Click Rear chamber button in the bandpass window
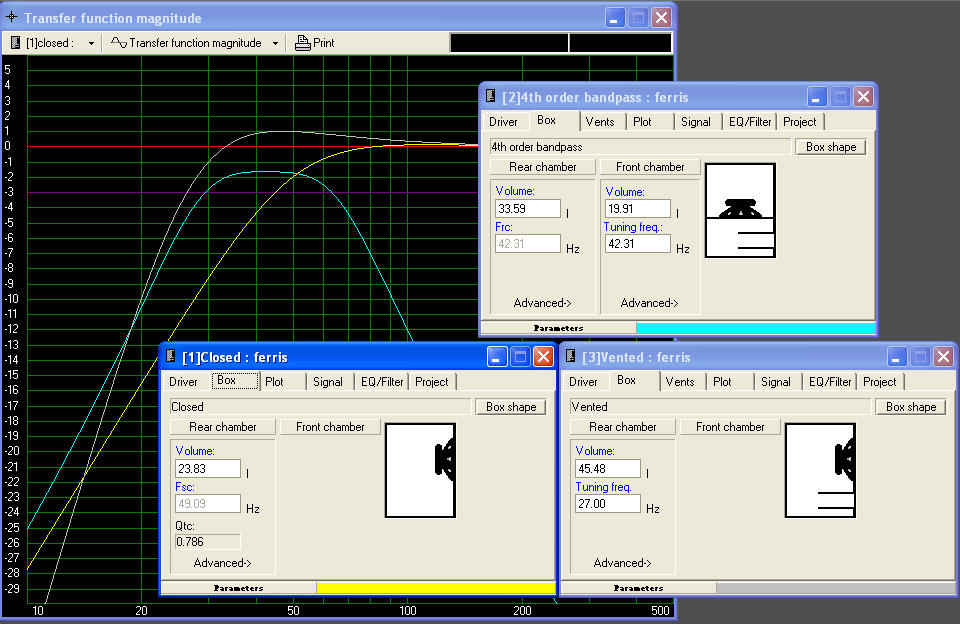960x624 pixels. [x=542, y=167]
